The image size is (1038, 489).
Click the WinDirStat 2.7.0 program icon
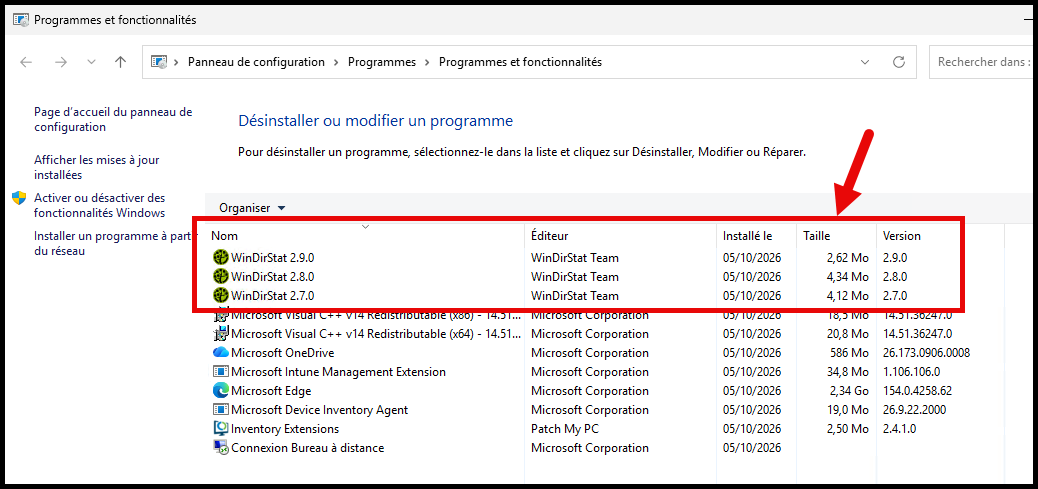220,295
